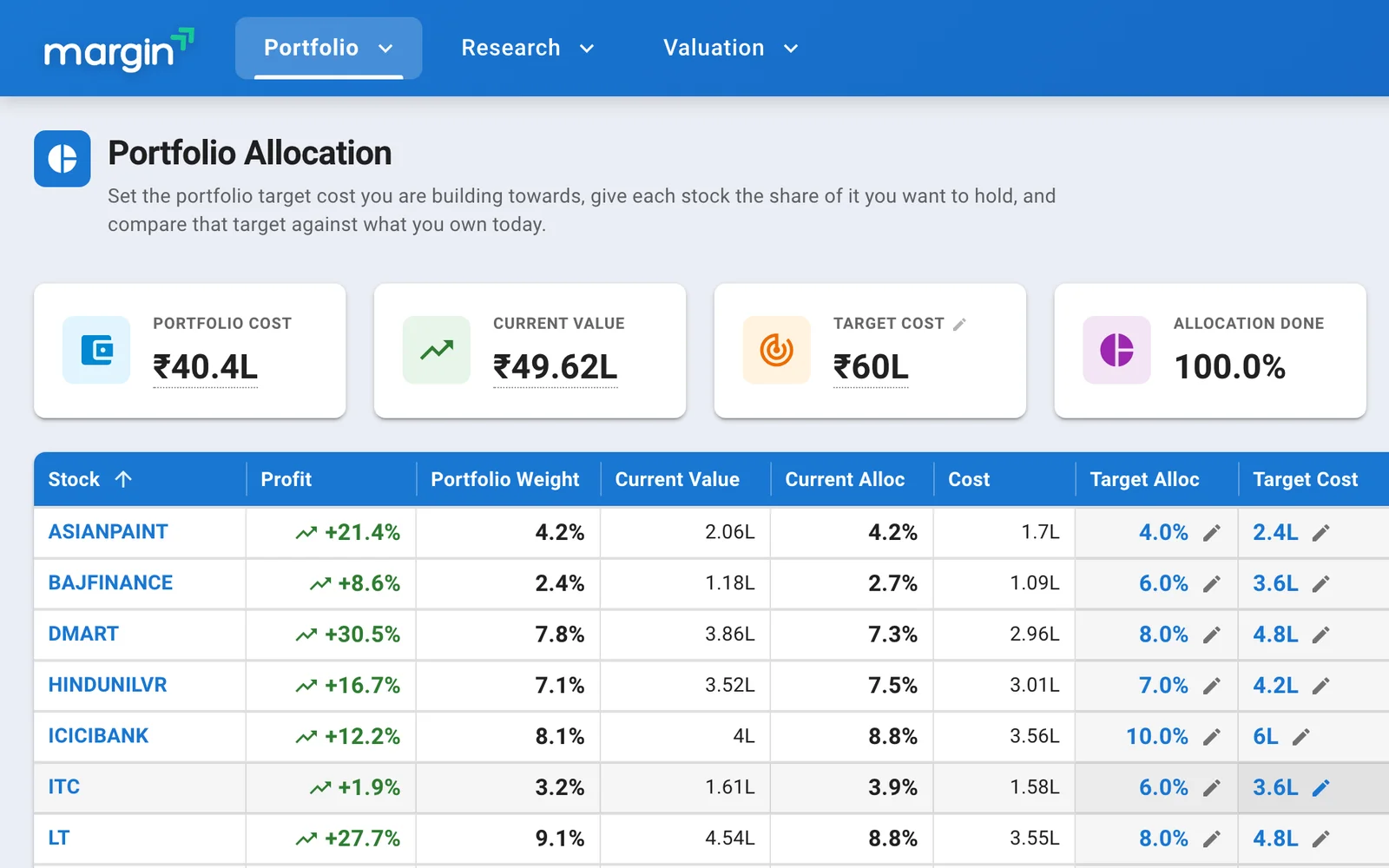Click the ascending sort arrow on Stock
The image size is (1389, 868).
pos(123,479)
